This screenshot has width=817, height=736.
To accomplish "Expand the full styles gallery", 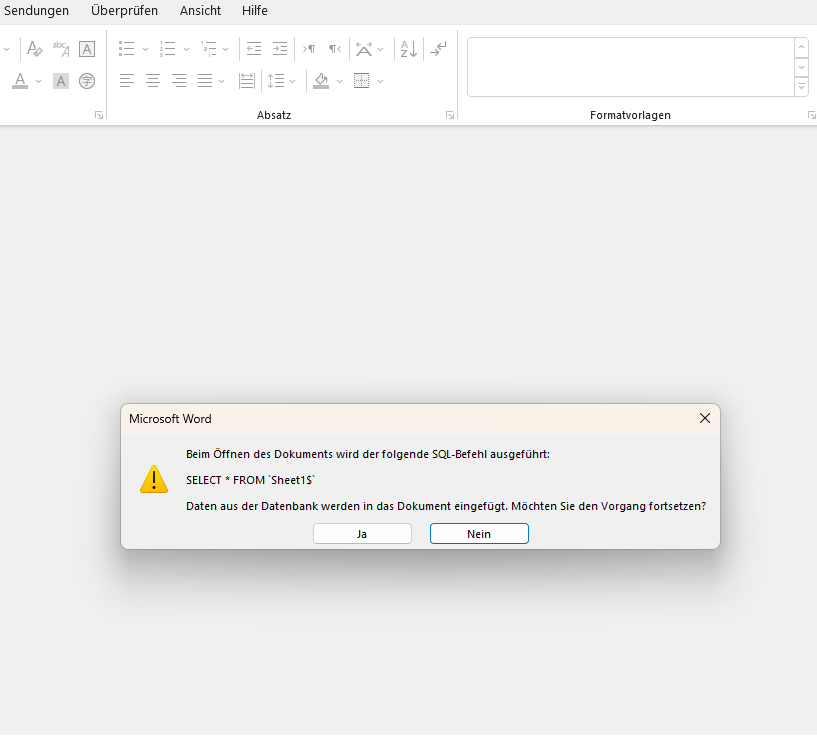I will click(801, 86).
